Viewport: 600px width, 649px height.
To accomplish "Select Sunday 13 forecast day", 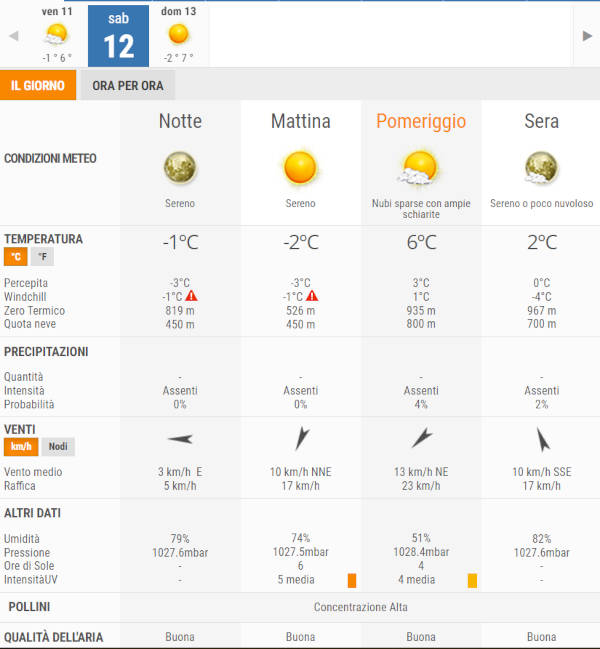I will click(x=179, y=36).
